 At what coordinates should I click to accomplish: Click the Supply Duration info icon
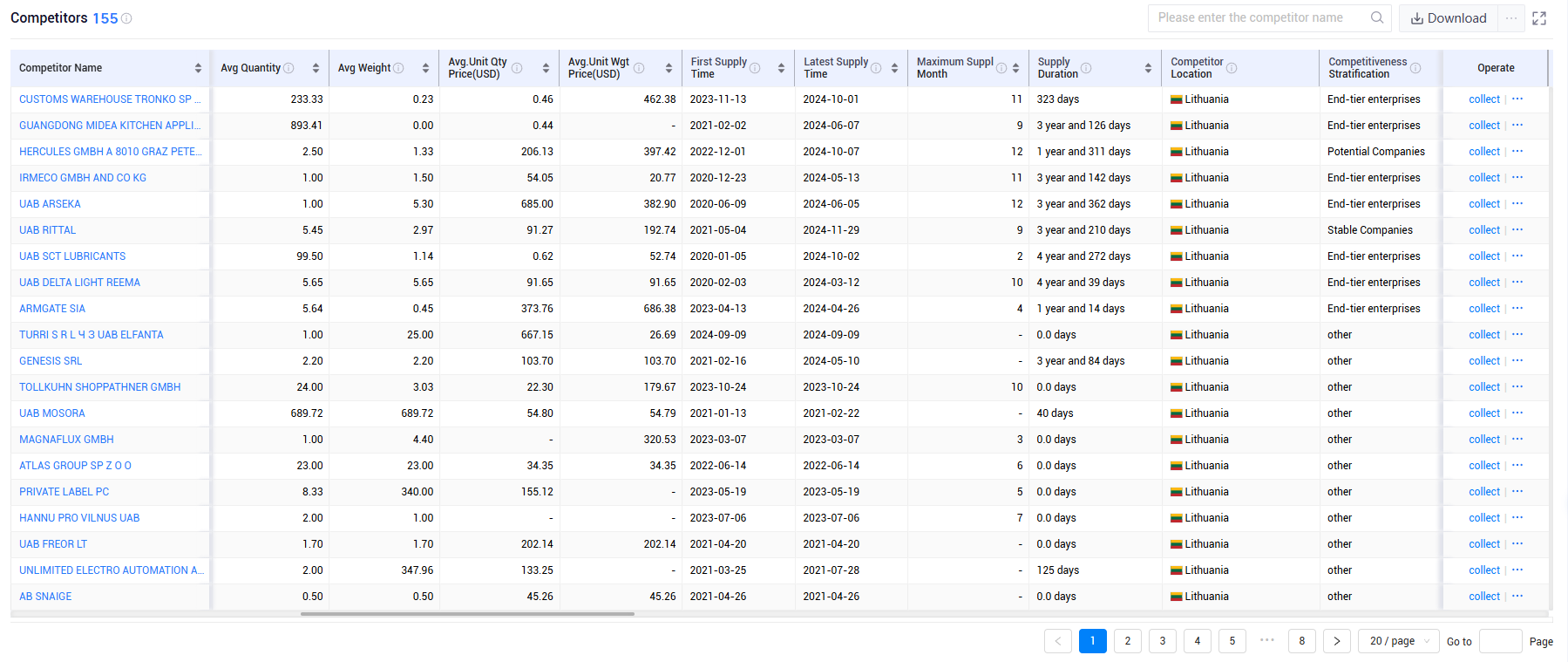(1086, 68)
